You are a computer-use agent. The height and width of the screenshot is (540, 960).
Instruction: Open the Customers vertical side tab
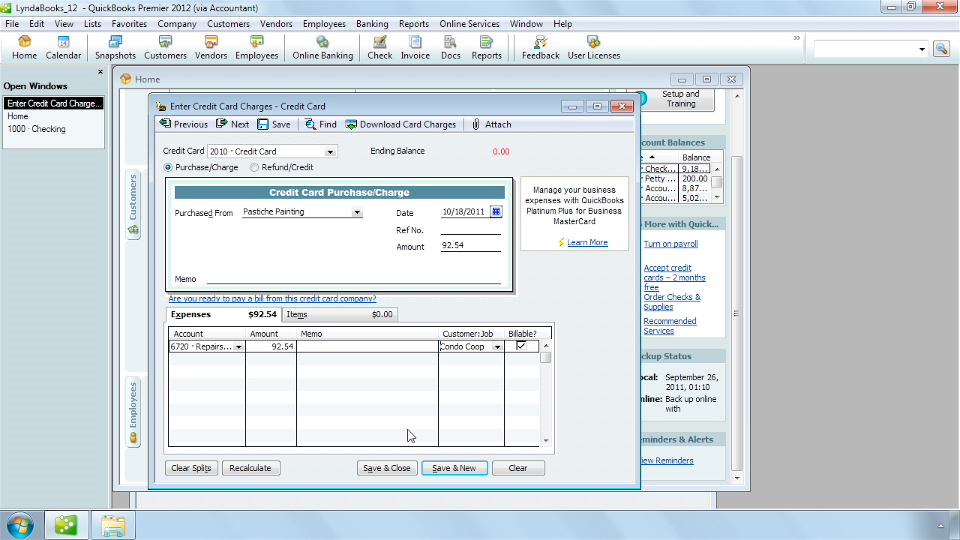point(133,204)
